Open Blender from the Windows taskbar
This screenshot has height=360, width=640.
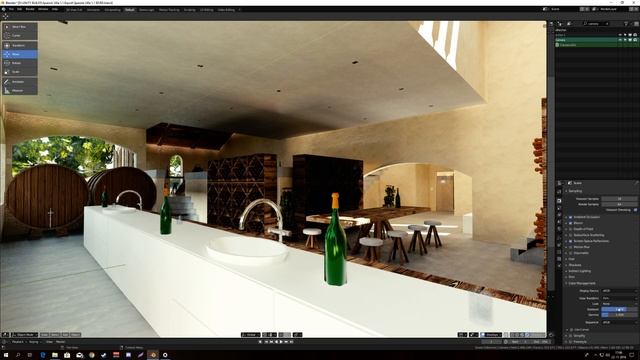153,355
